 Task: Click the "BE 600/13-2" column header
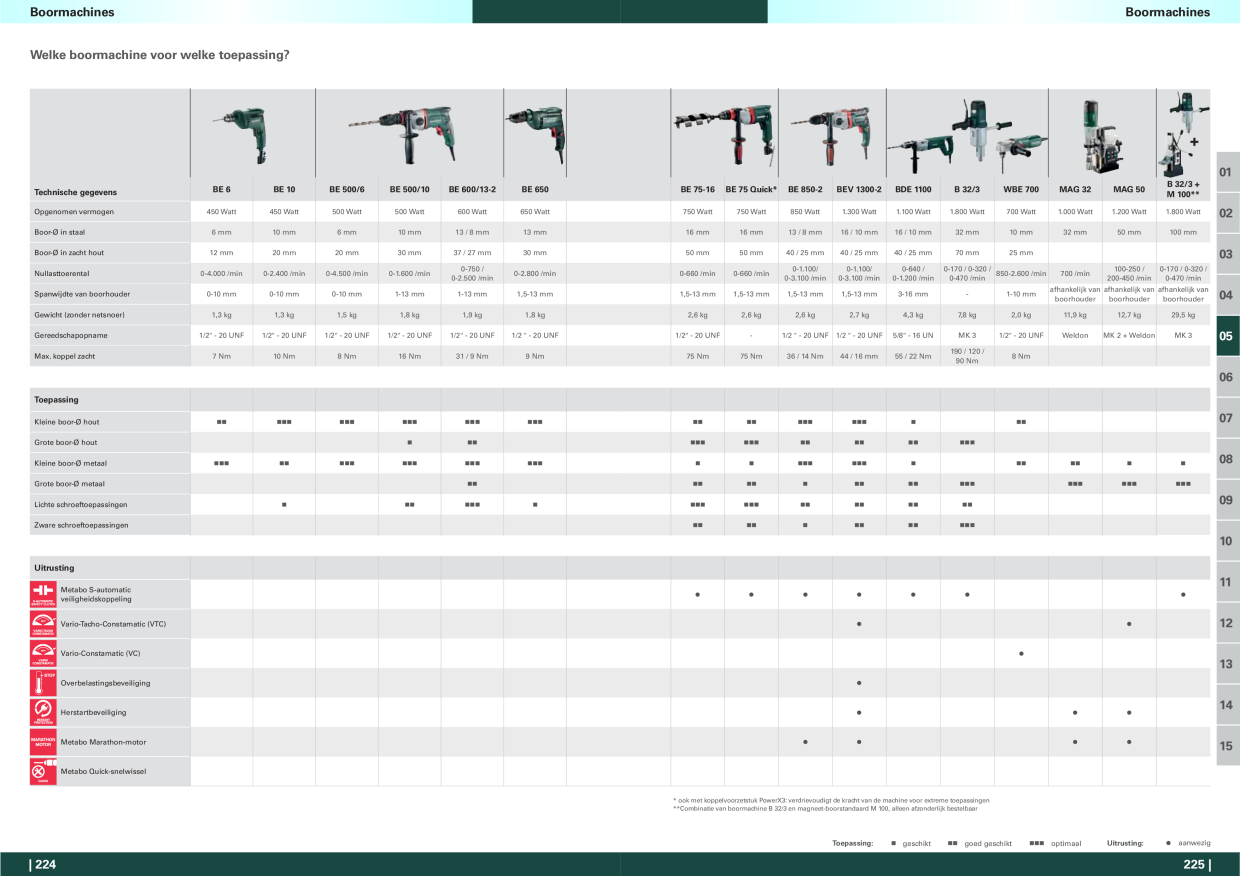[x=471, y=189]
